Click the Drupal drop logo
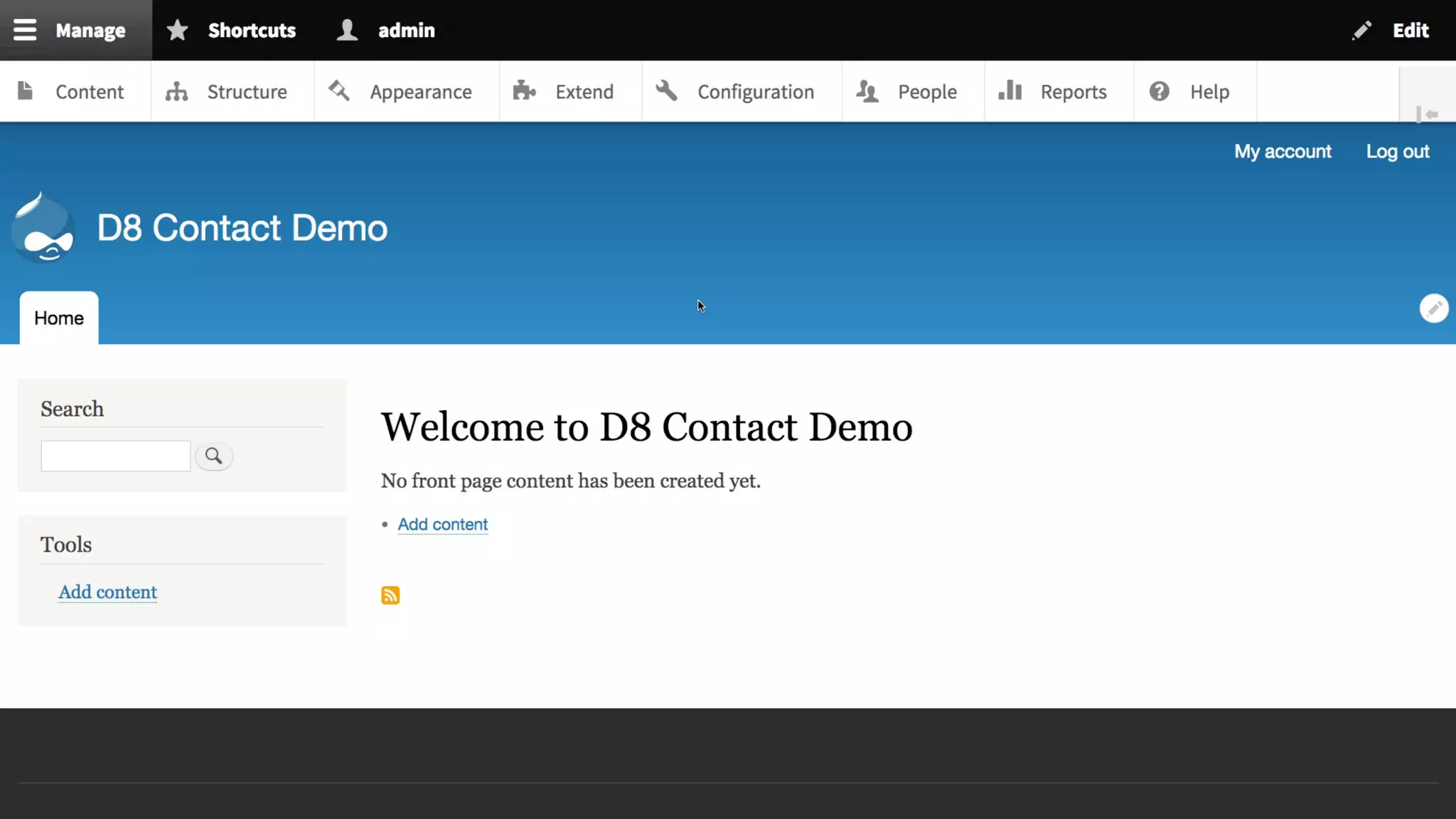Viewport: 1456px width, 819px height. (x=43, y=227)
